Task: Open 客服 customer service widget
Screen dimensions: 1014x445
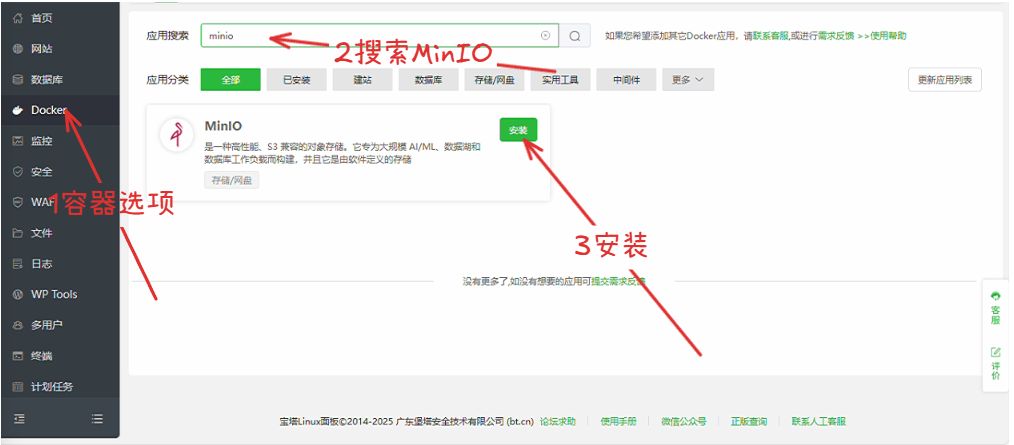Action: pos(995,309)
